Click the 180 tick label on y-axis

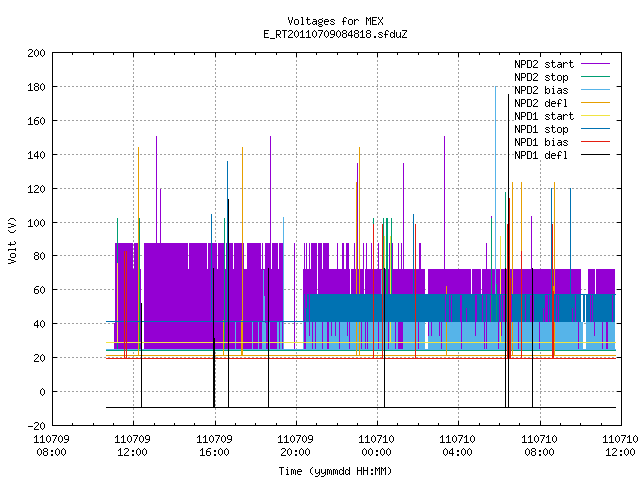(x=36, y=87)
